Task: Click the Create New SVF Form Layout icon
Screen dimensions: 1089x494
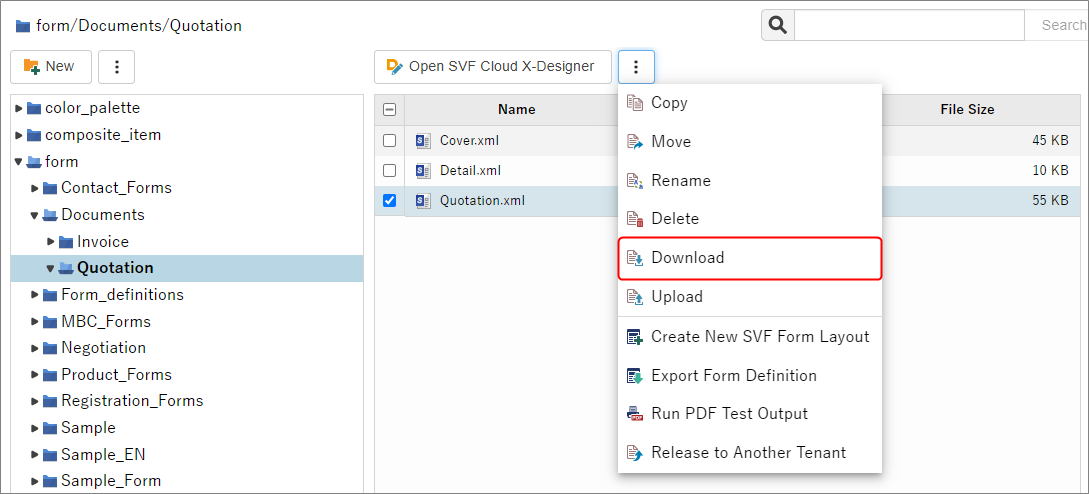Action: [634, 337]
